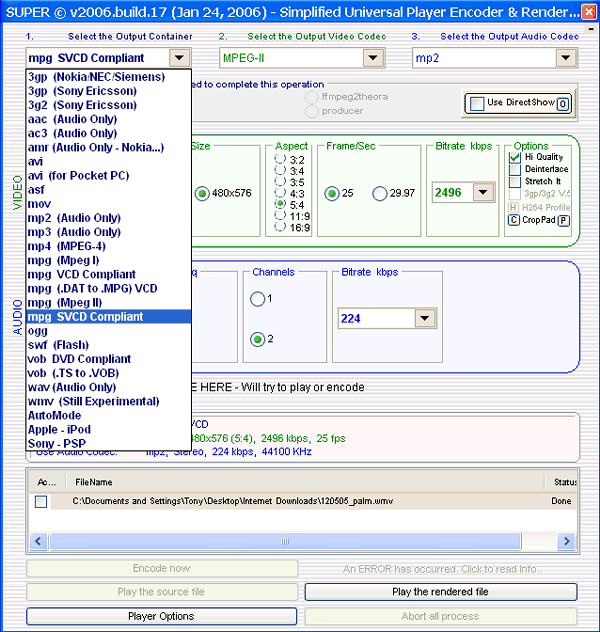Choose swf (Flash) output container

[108, 345]
